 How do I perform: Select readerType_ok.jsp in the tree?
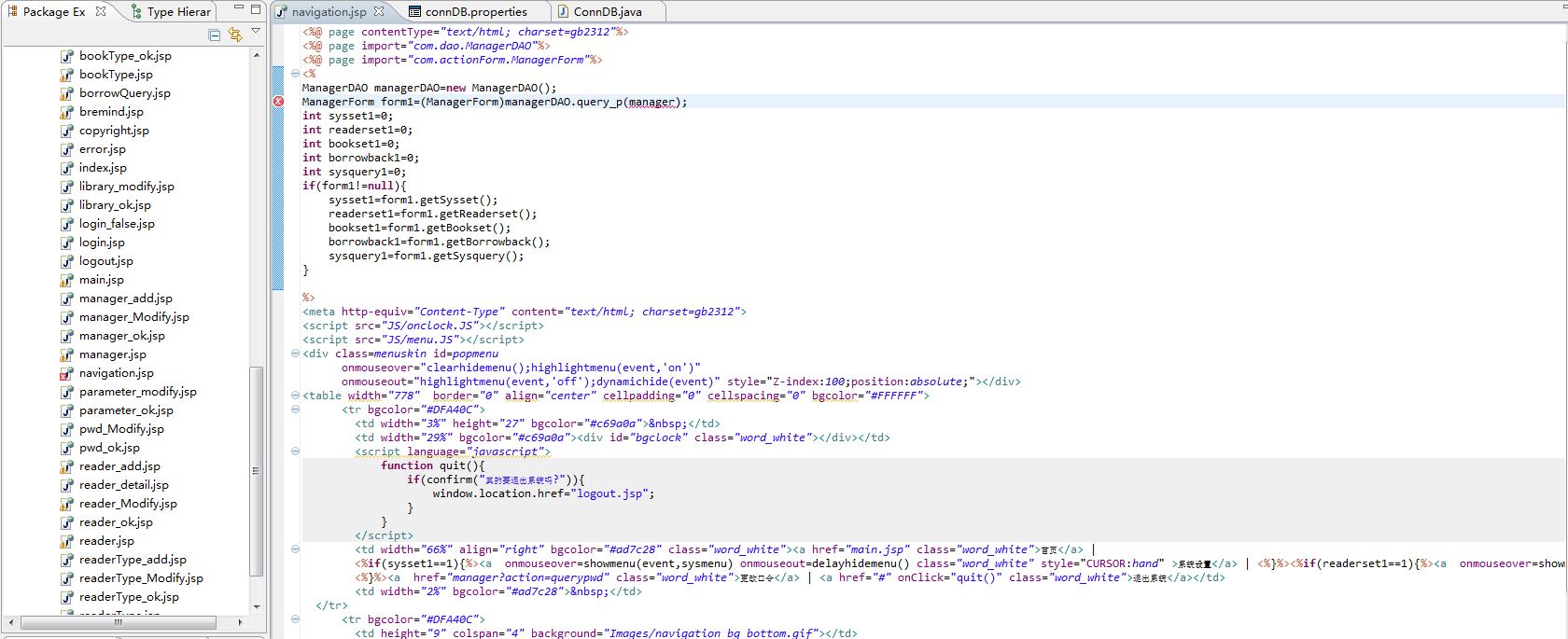[129, 597]
